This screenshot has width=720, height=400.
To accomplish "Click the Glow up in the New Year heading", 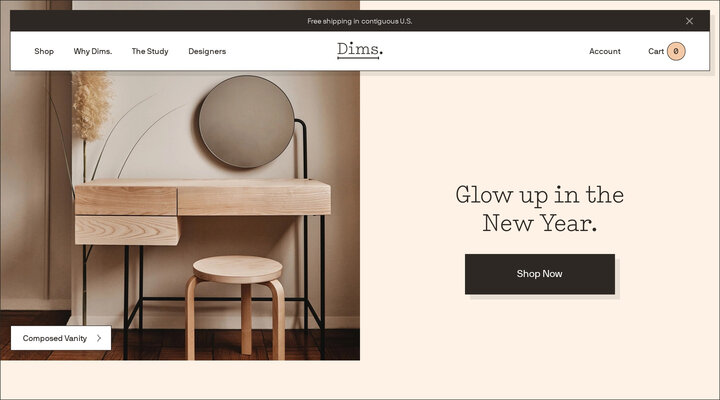I will click(x=540, y=209).
